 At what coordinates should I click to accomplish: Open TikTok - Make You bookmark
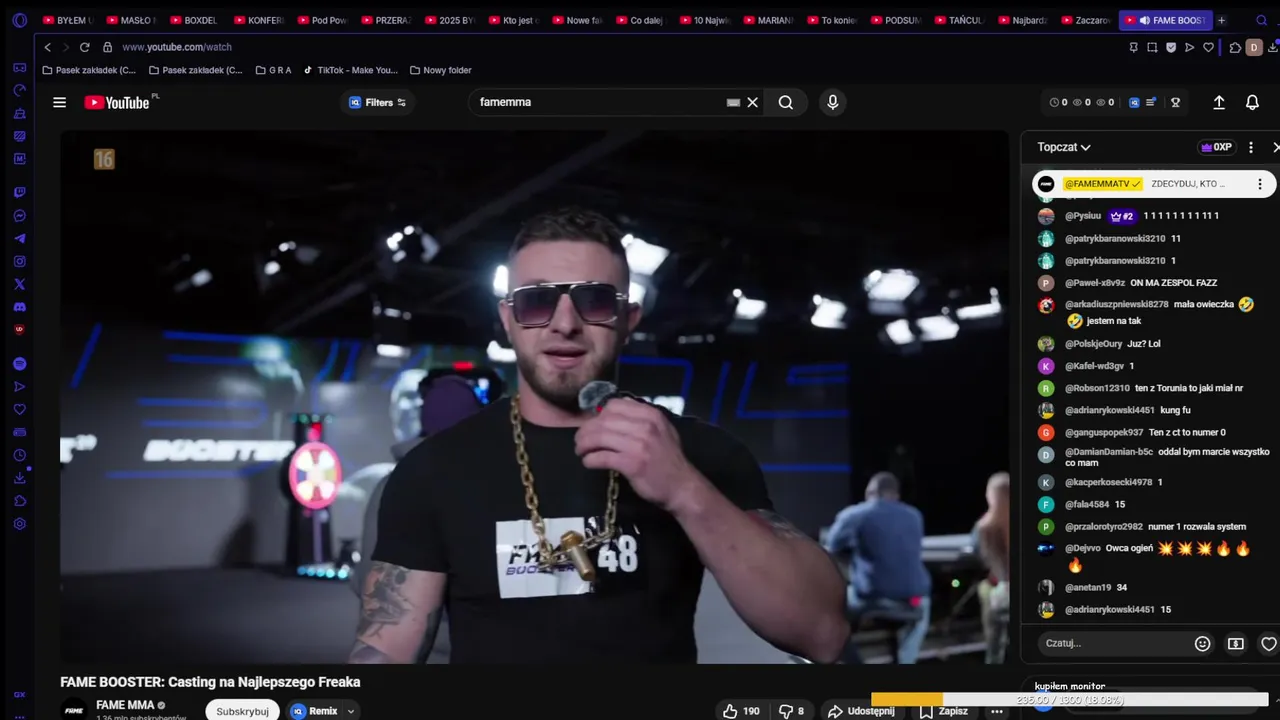click(351, 70)
